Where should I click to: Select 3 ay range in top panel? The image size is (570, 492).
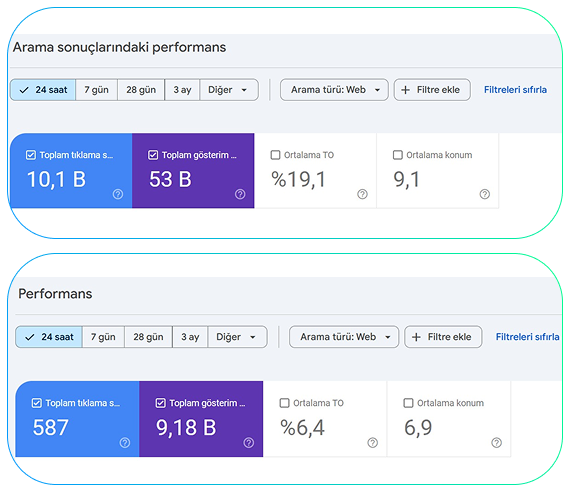[182, 90]
